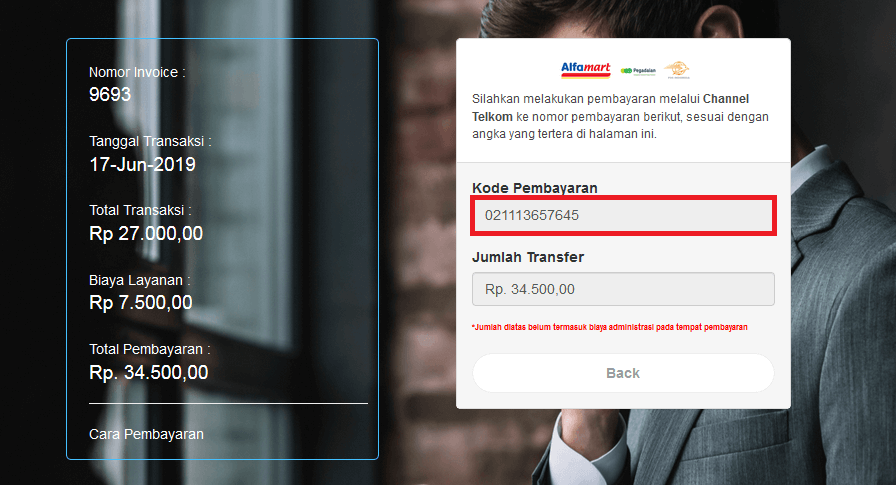
Task: Click the Biaya Layanan amount Rp 7.500,00
Action: pyautogui.click(x=141, y=303)
